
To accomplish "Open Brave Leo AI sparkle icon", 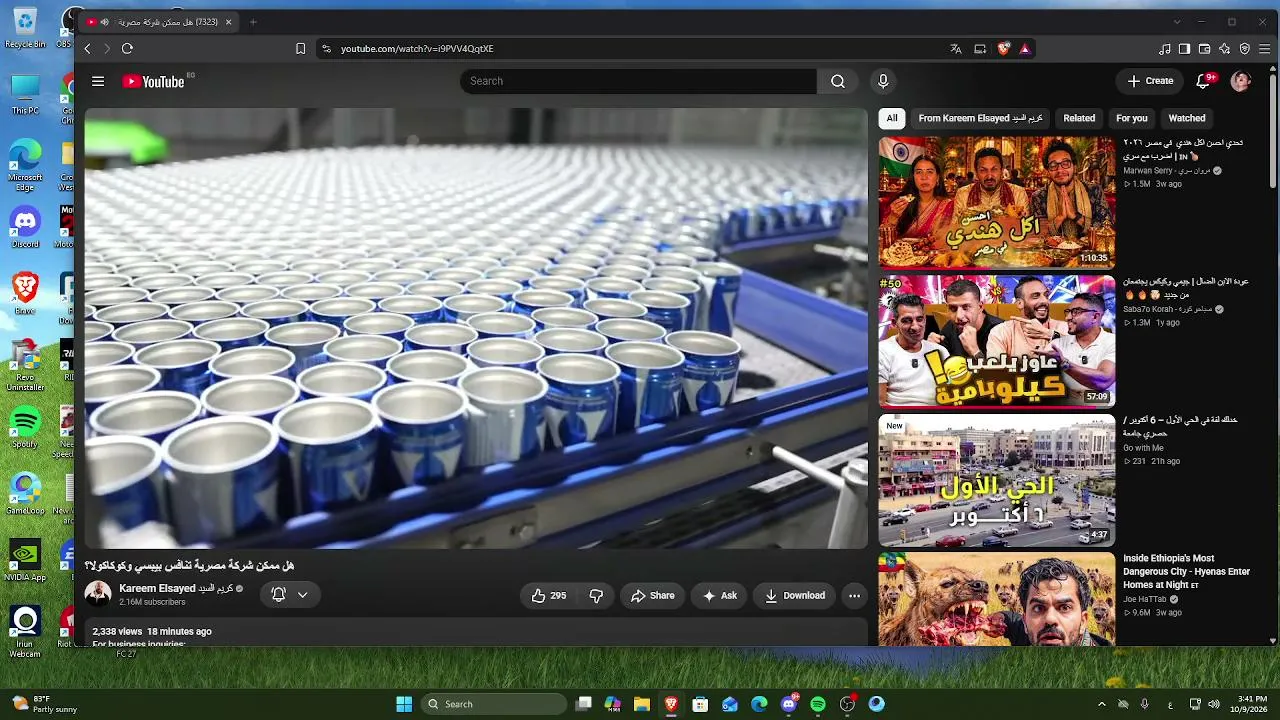I will [1225, 48].
